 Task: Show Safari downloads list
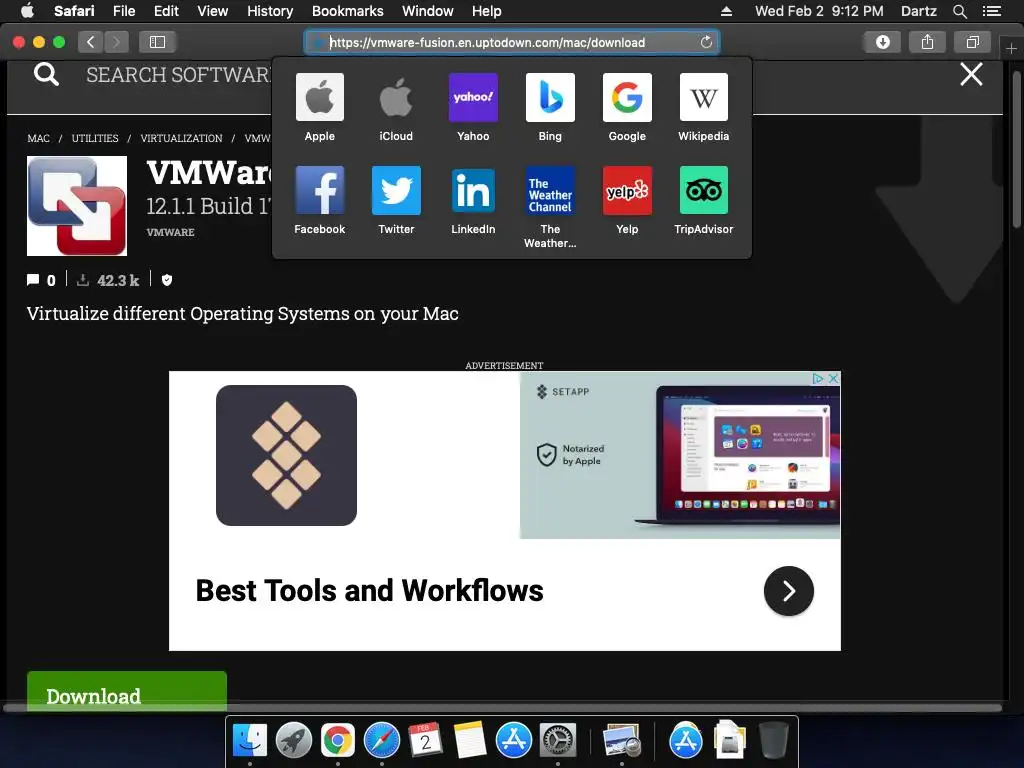pyautogui.click(x=882, y=42)
